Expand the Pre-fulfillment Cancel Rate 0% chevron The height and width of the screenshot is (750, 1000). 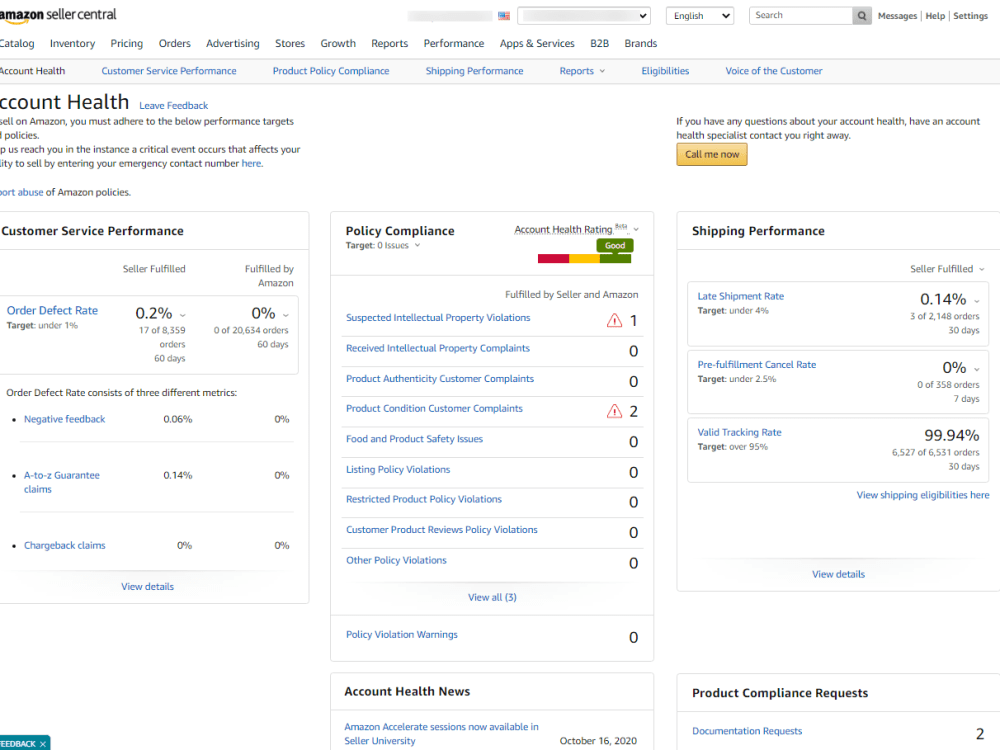click(976, 369)
